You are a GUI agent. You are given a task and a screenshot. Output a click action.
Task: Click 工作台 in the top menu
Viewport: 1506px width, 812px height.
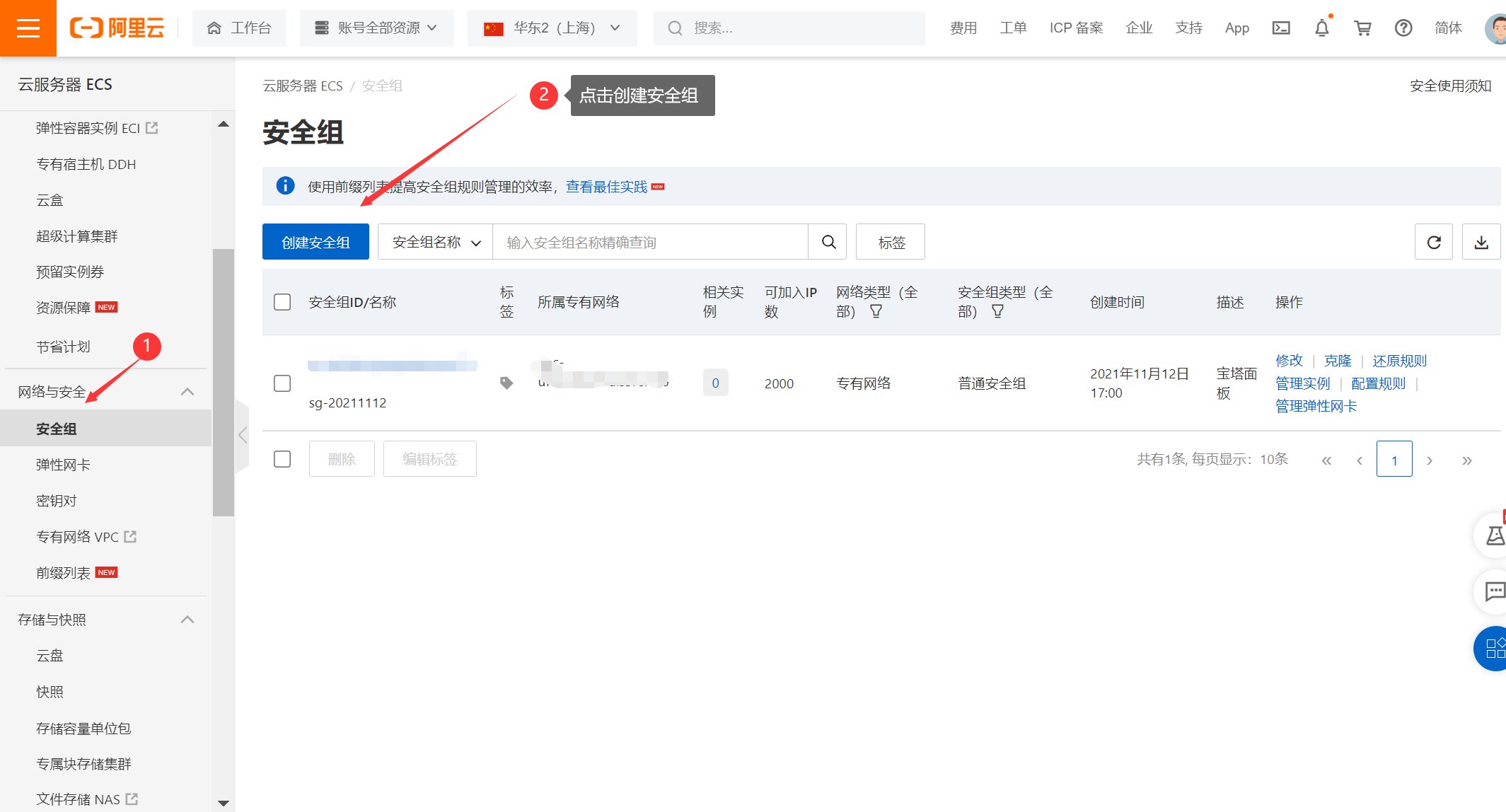pyautogui.click(x=239, y=28)
